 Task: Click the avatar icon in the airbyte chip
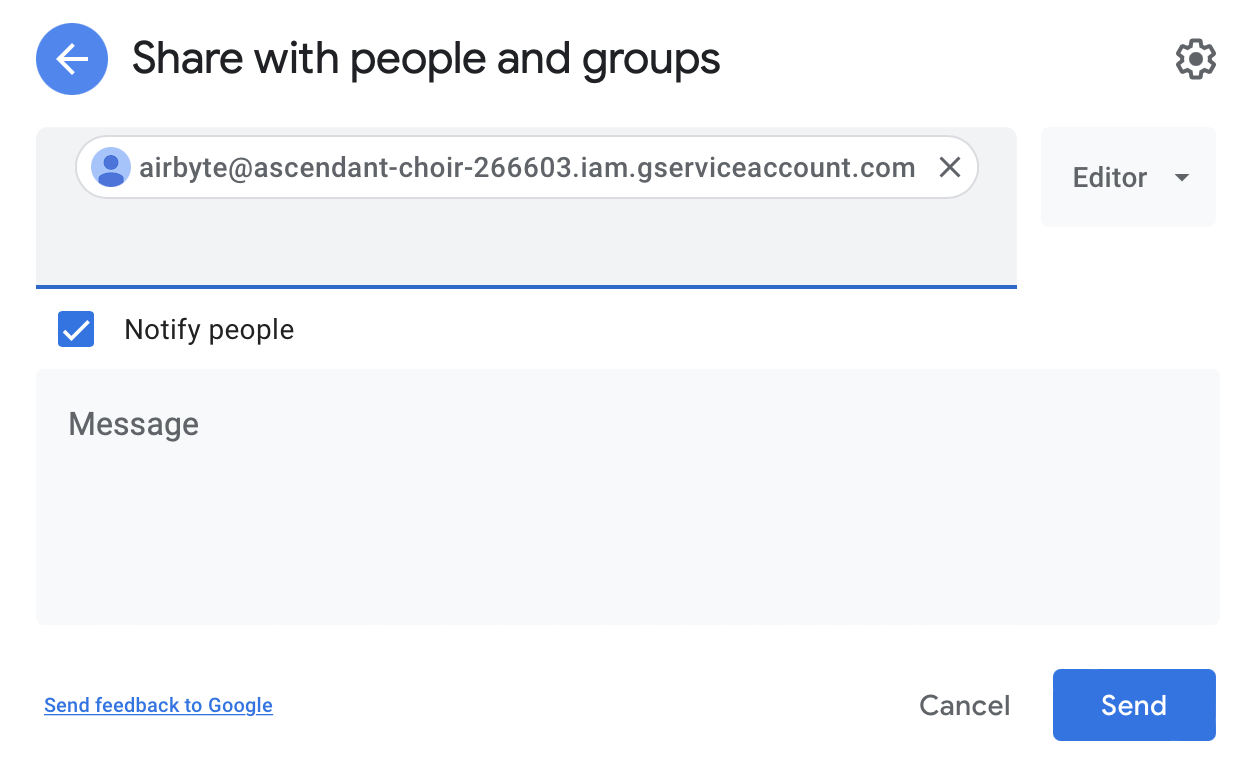tap(111, 167)
